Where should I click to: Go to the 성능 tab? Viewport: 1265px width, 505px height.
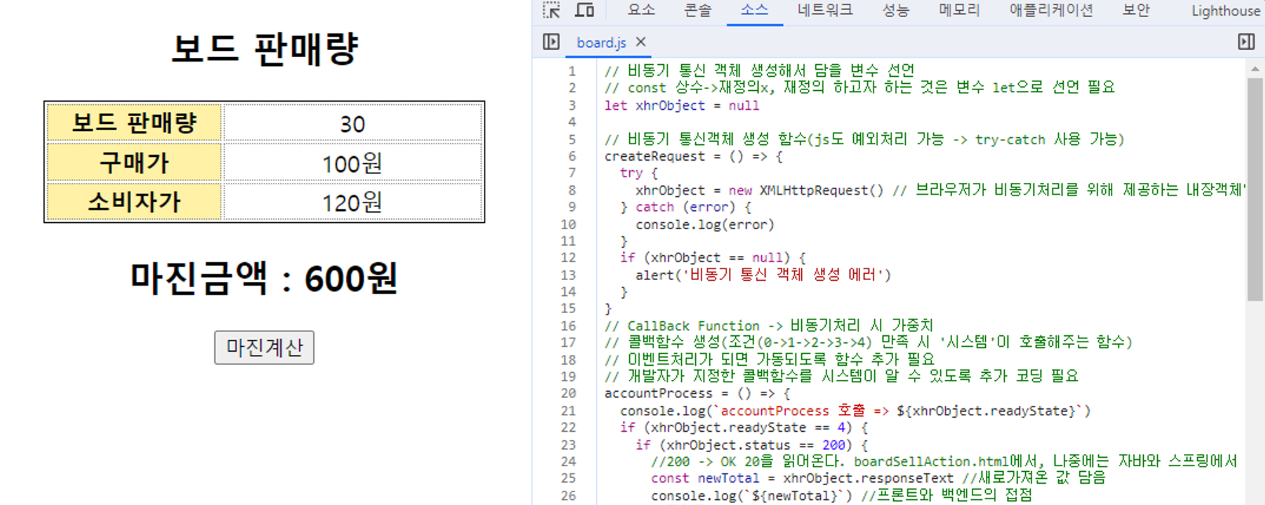coord(896,10)
